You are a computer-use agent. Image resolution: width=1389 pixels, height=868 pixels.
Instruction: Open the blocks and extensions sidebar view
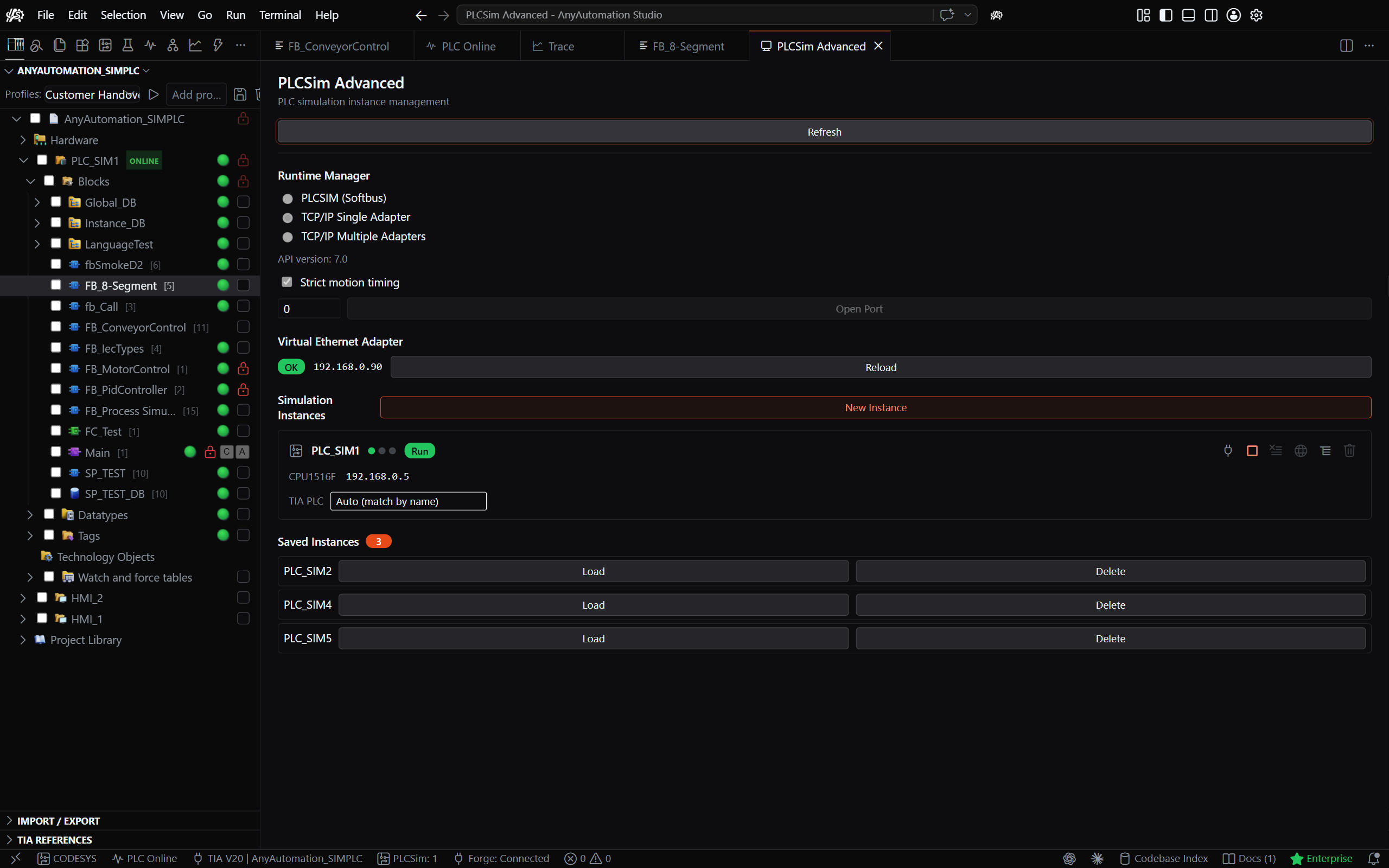pyautogui.click(x=82, y=46)
